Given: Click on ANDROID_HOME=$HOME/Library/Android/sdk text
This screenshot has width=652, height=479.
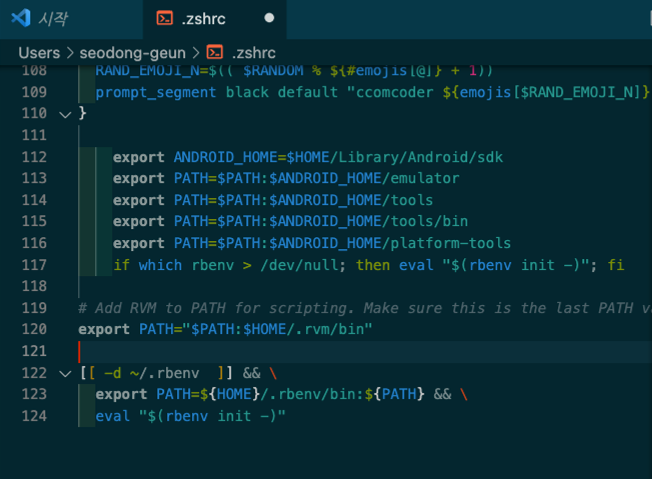Looking at the screenshot, I should click(338, 157).
